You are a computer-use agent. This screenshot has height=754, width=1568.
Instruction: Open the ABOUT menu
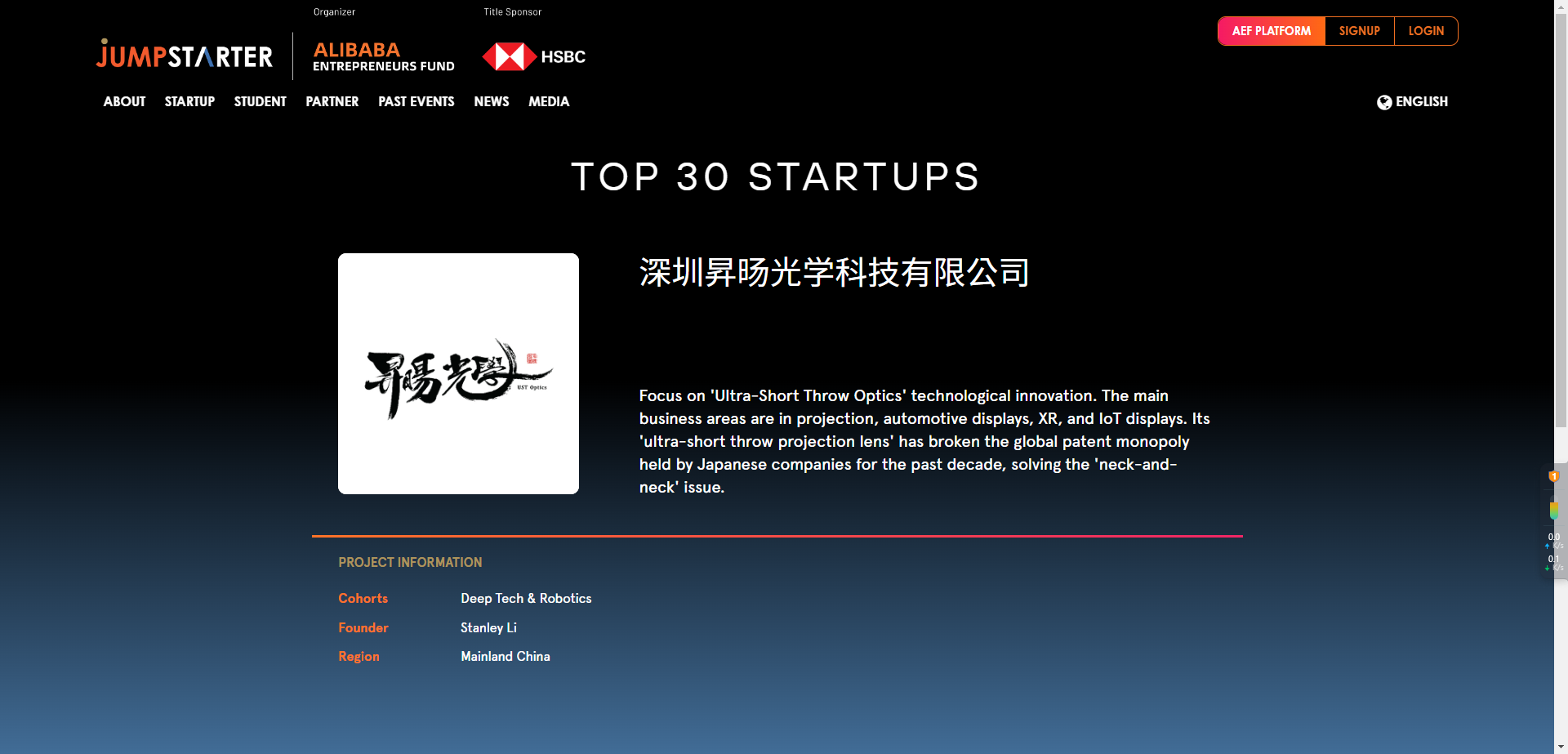124,101
